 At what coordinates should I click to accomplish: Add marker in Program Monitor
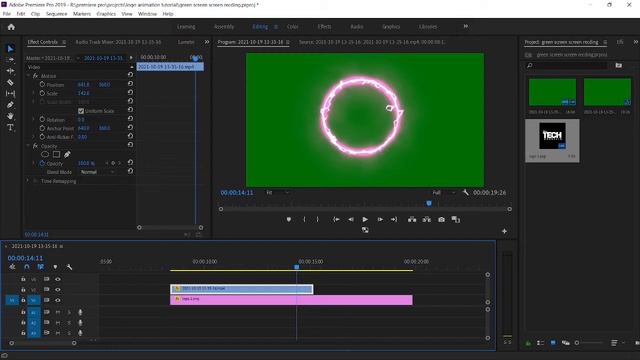coord(289,220)
